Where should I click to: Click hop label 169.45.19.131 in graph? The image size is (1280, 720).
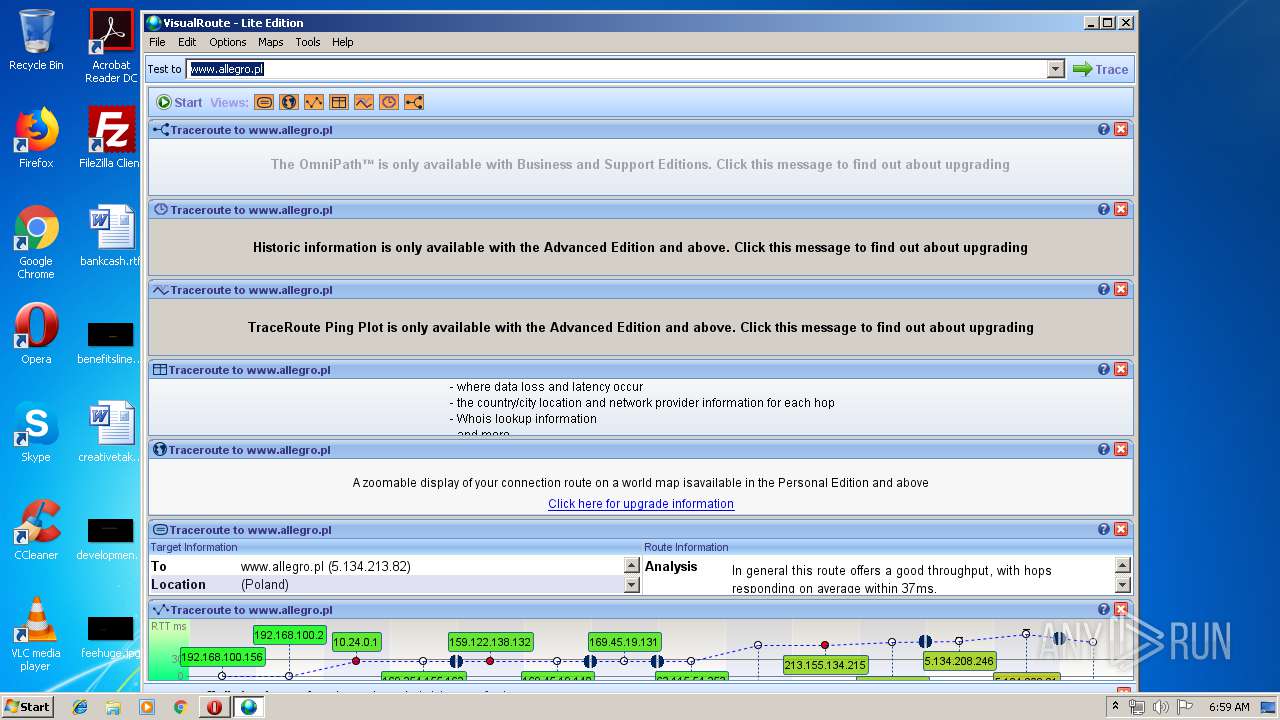(x=624, y=642)
